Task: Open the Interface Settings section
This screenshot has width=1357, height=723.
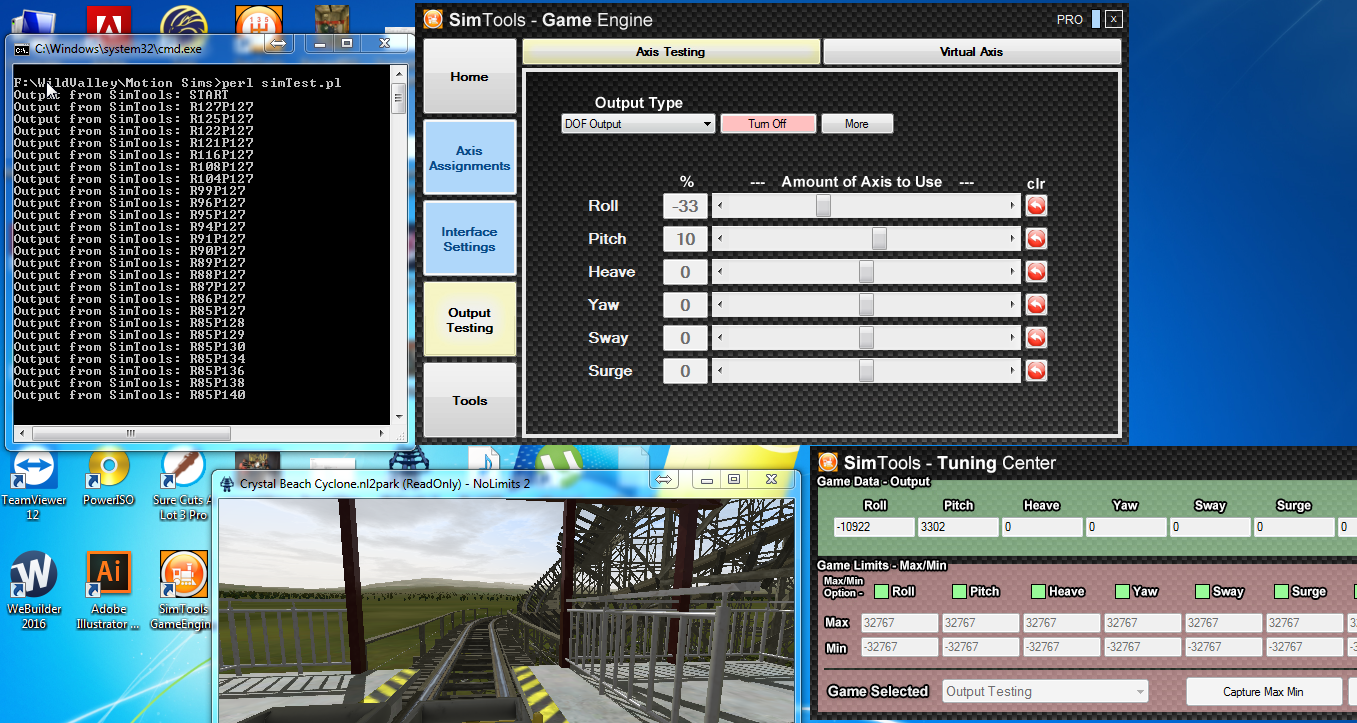Action: pos(469,239)
